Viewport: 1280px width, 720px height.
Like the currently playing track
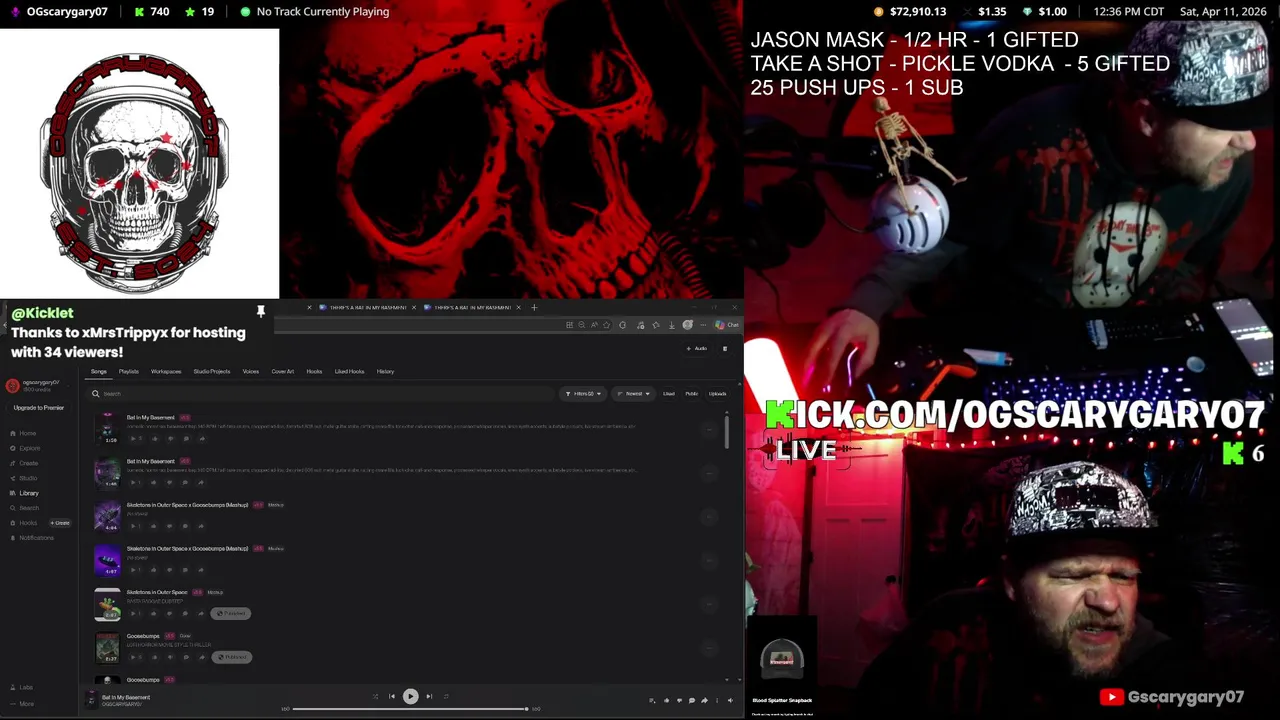(666, 700)
